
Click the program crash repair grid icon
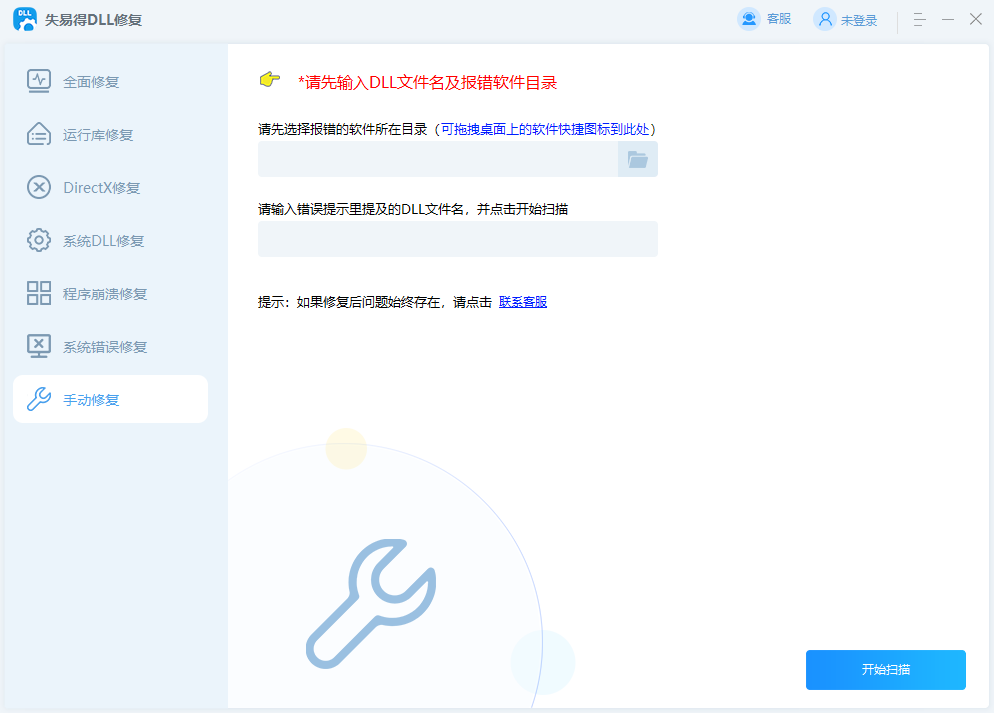[38, 293]
